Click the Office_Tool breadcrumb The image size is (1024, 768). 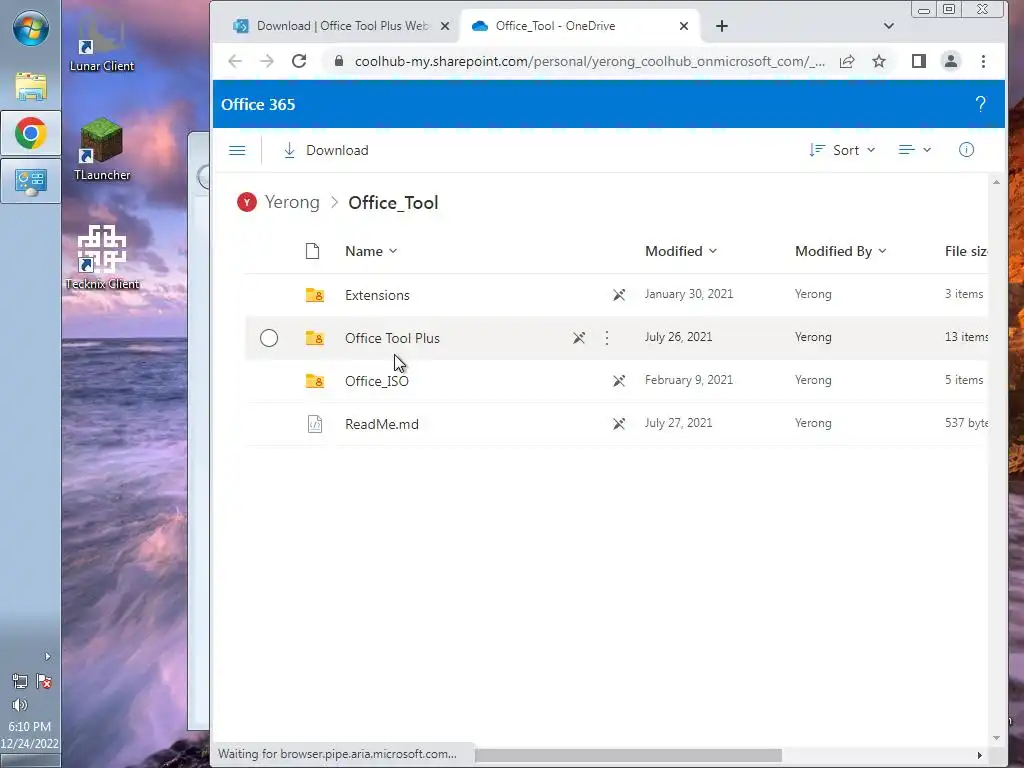coord(393,202)
